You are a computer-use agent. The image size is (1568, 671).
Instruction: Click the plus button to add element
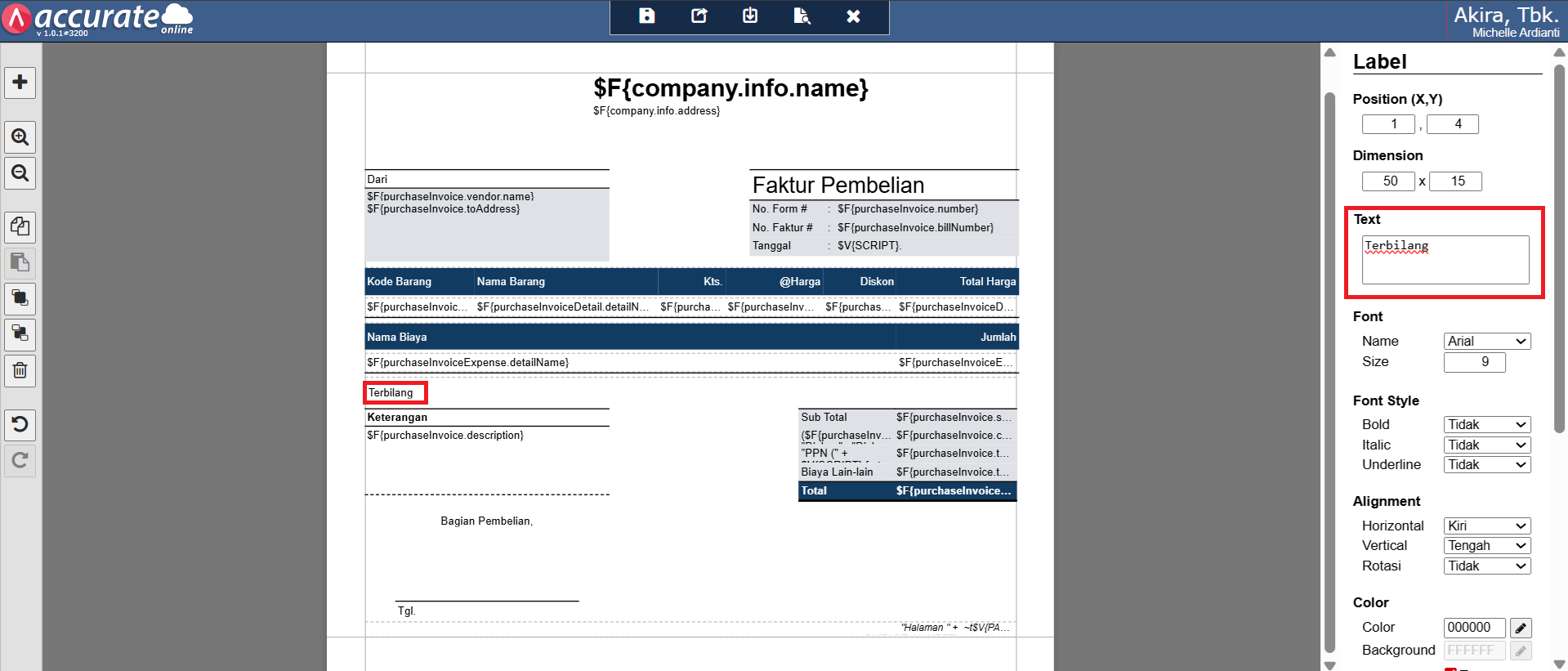tap(20, 83)
